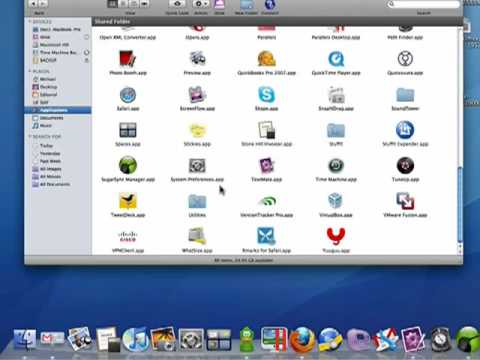Image resolution: width=480 pixels, height=360 pixels.
Task: Open VMware Fusion.app icon
Action: point(405,201)
